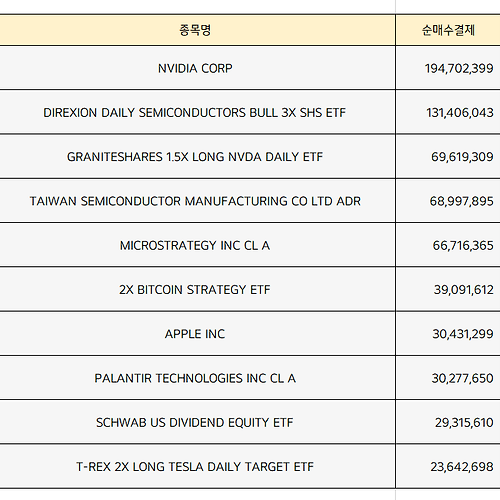500x500 pixels.
Task: Select the value 68,997,895
Action: pos(461,201)
